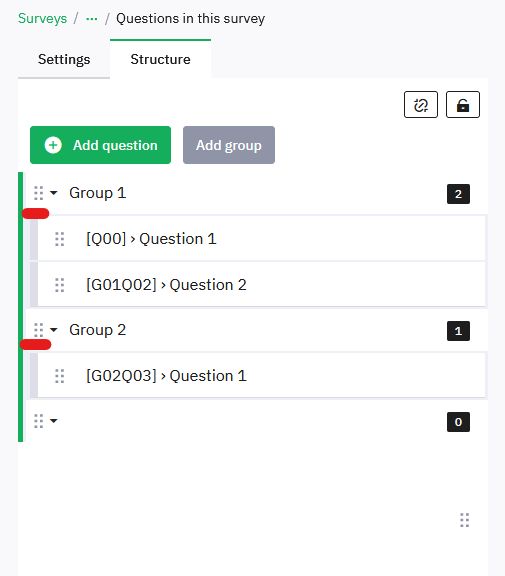Click the reorder-sync icon button above the question list

click(x=421, y=105)
